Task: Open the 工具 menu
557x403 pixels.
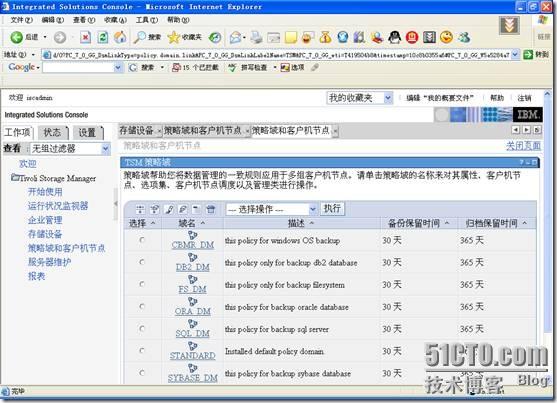Action: [147, 20]
